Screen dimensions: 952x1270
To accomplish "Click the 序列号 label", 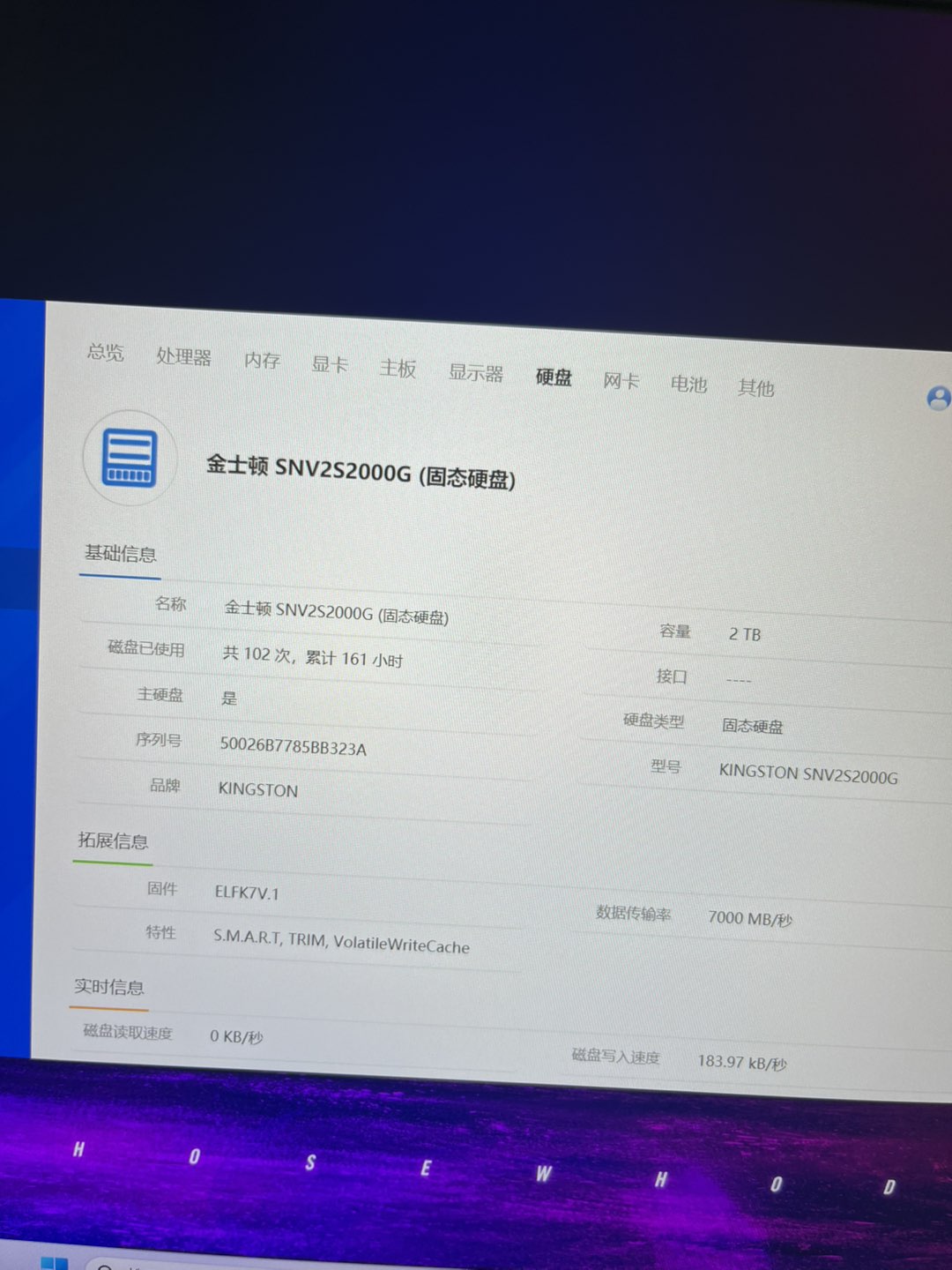I will pos(159,740).
